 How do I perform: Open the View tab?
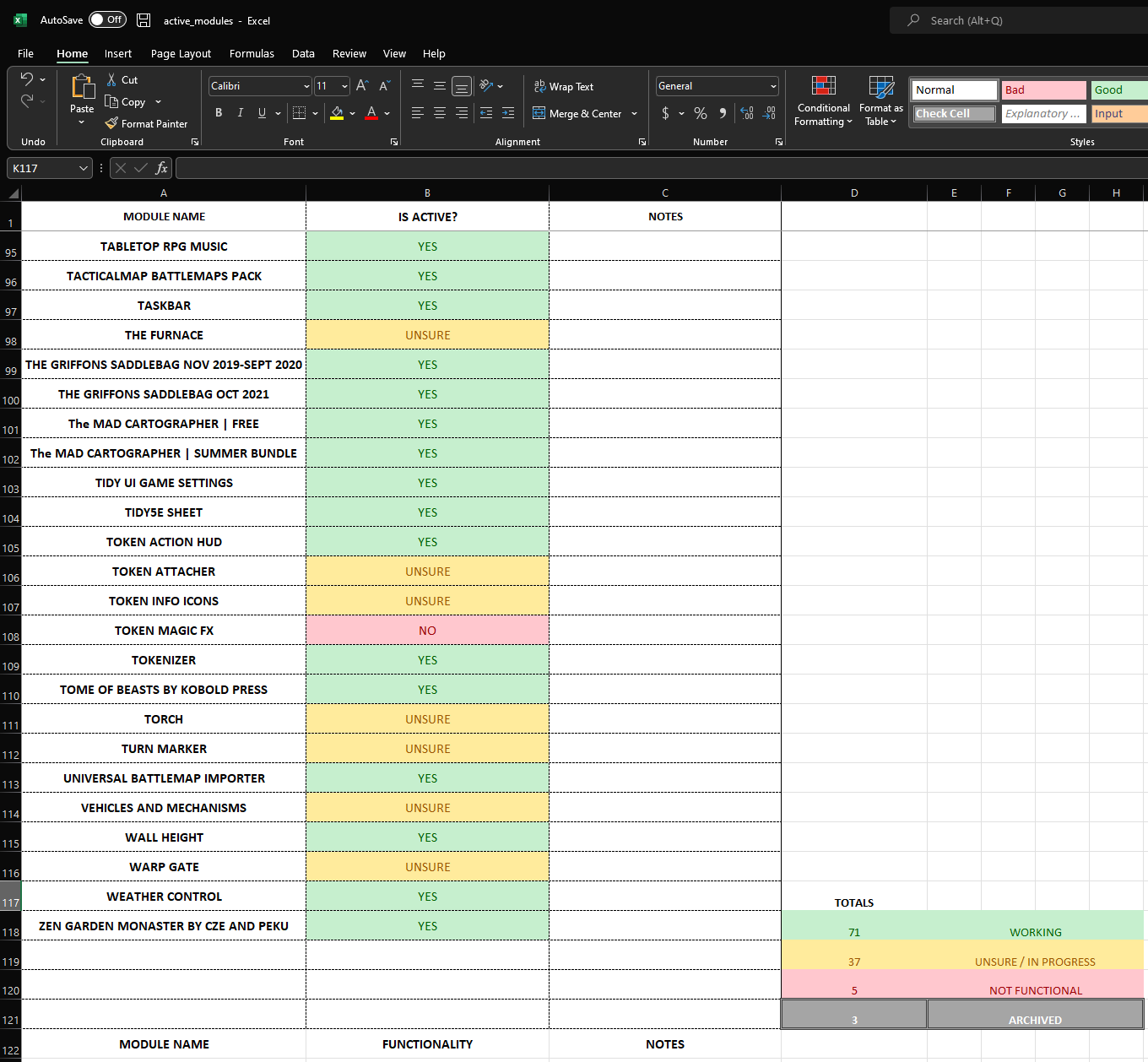click(x=394, y=53)
